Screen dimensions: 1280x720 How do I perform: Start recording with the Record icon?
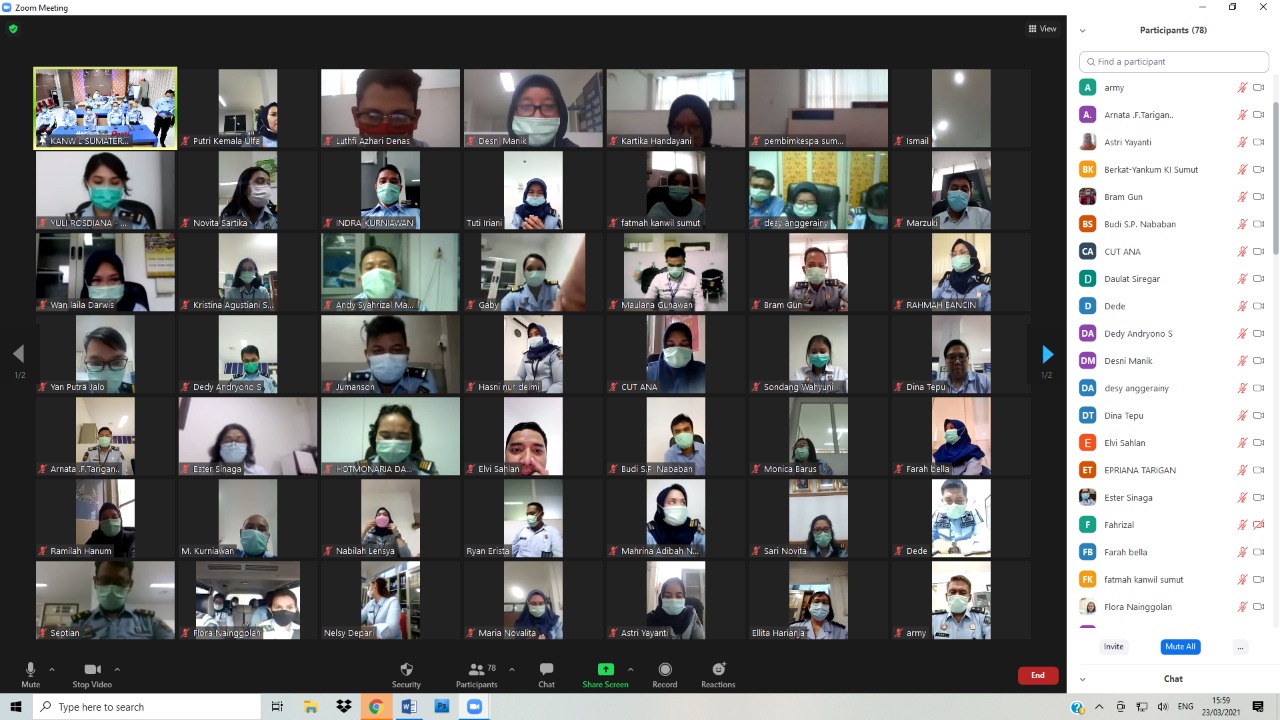pyautogui.click(x=665, y=670)
